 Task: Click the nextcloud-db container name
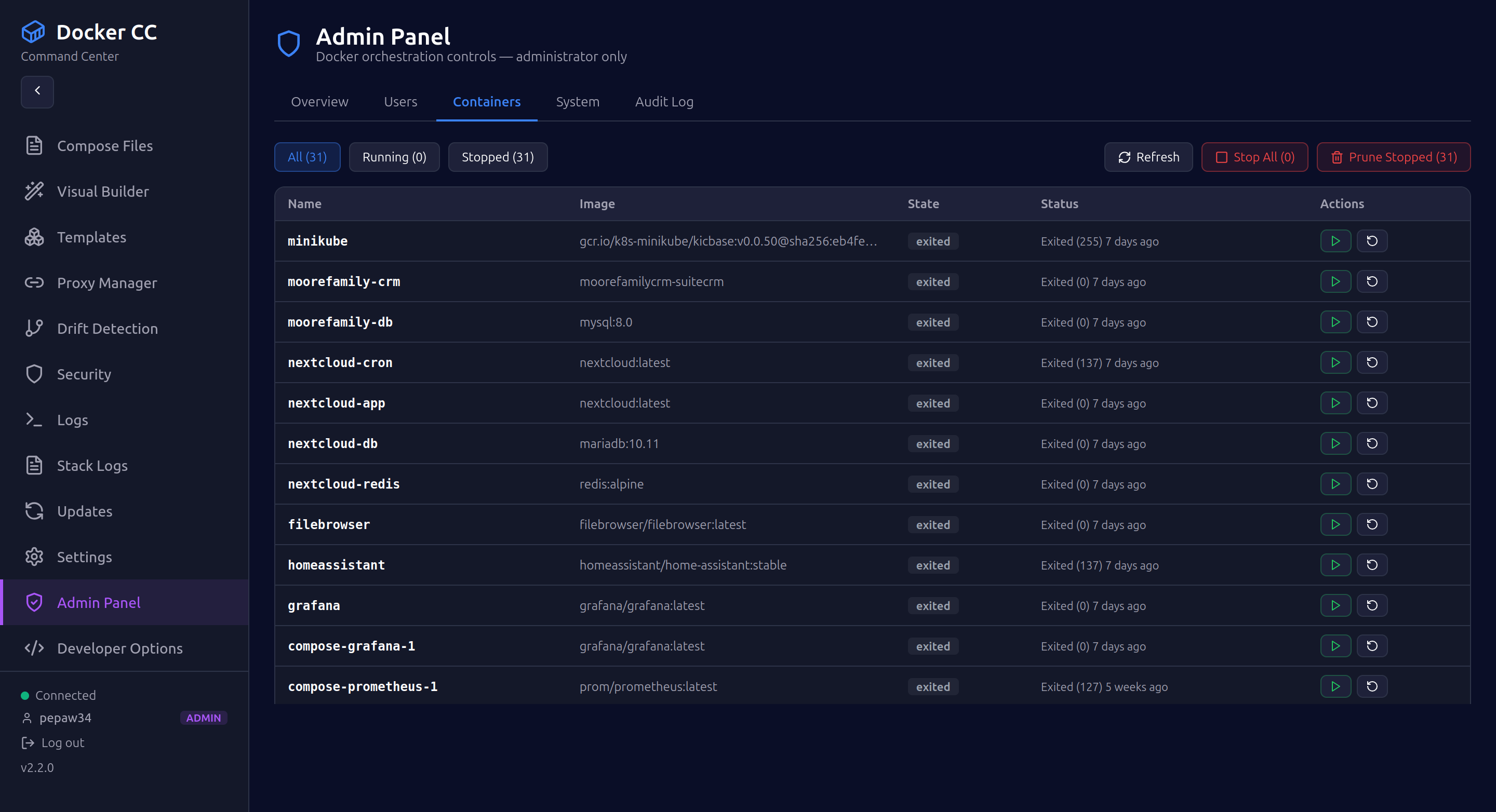pyautogui.click(x=332, y=443)
